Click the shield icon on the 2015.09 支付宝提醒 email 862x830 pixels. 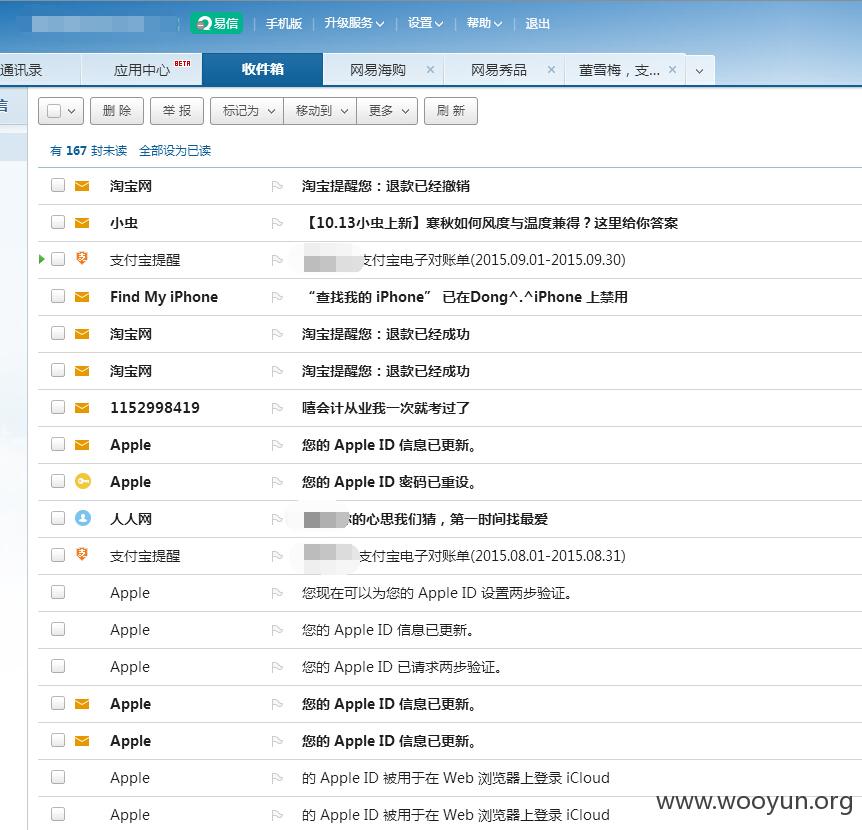click(x=82, y=258)
